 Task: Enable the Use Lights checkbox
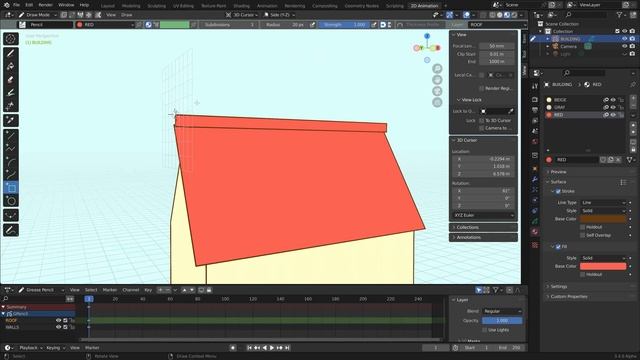coord(484,330)
